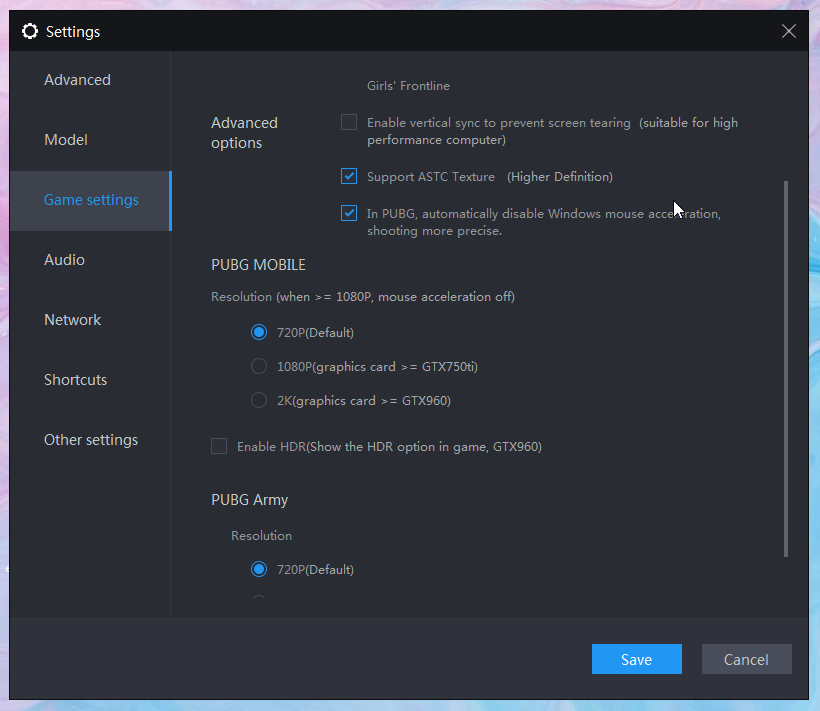Click the PUBG MOBILE section heading
The image size is (820, 711).
(x=258, y=265)
